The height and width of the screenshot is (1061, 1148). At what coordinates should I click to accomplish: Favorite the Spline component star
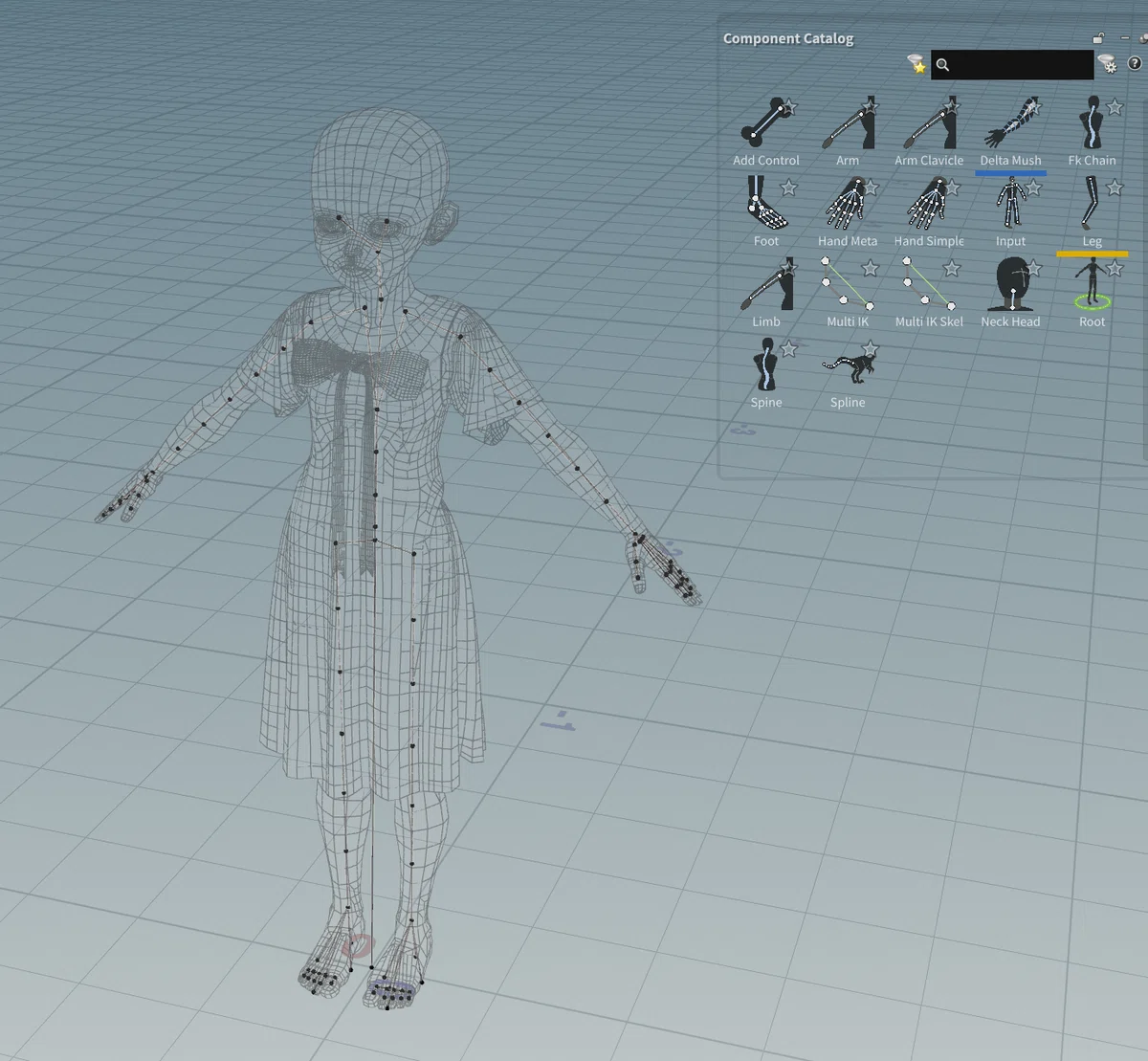871,349
